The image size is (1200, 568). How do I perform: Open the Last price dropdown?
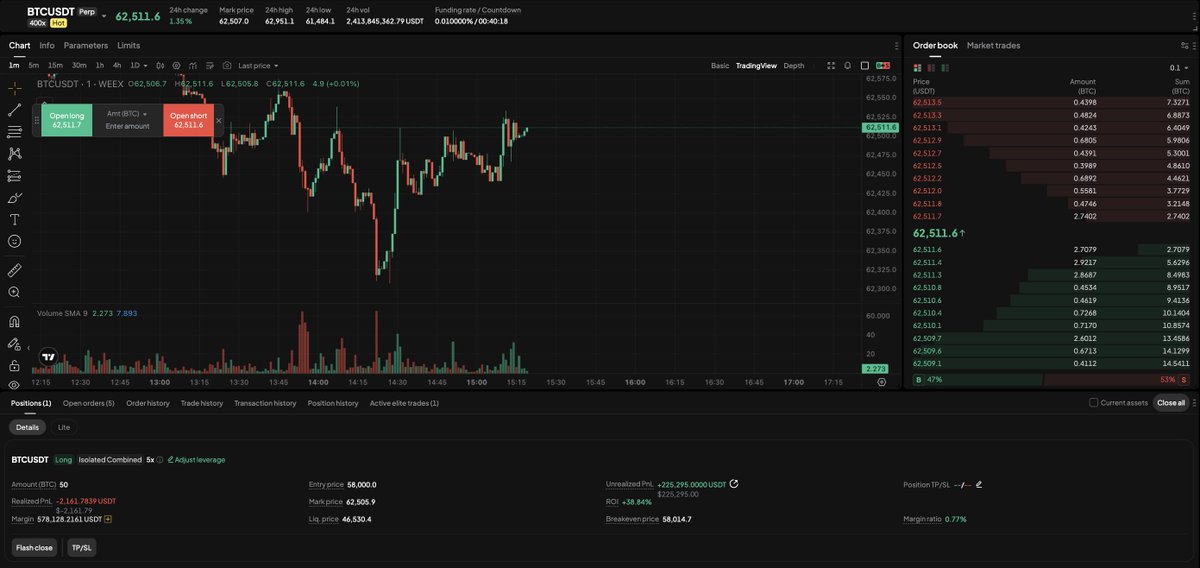click(258, 65)
